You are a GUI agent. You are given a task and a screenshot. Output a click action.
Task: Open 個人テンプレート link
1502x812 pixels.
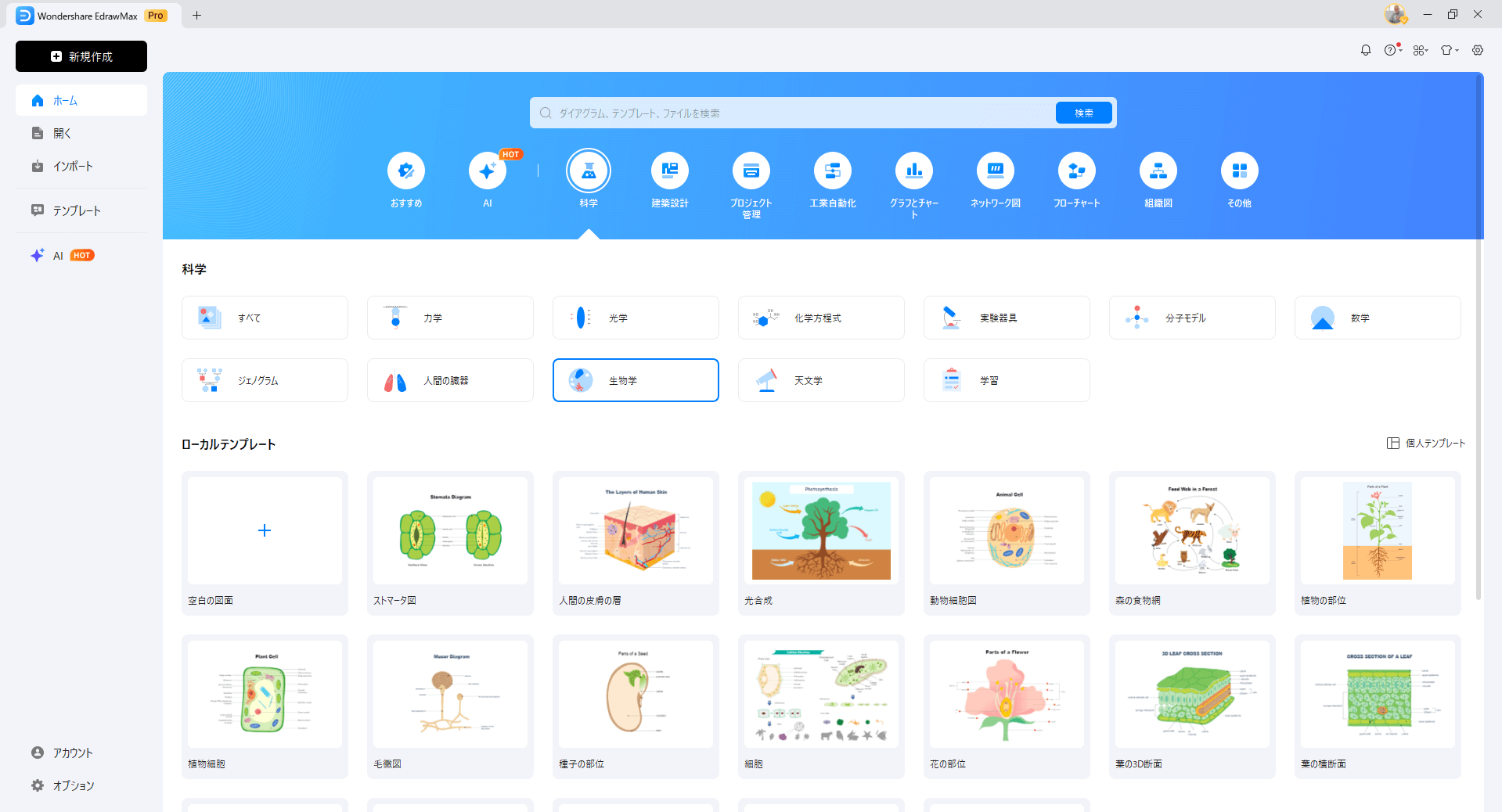(1426, 443)
